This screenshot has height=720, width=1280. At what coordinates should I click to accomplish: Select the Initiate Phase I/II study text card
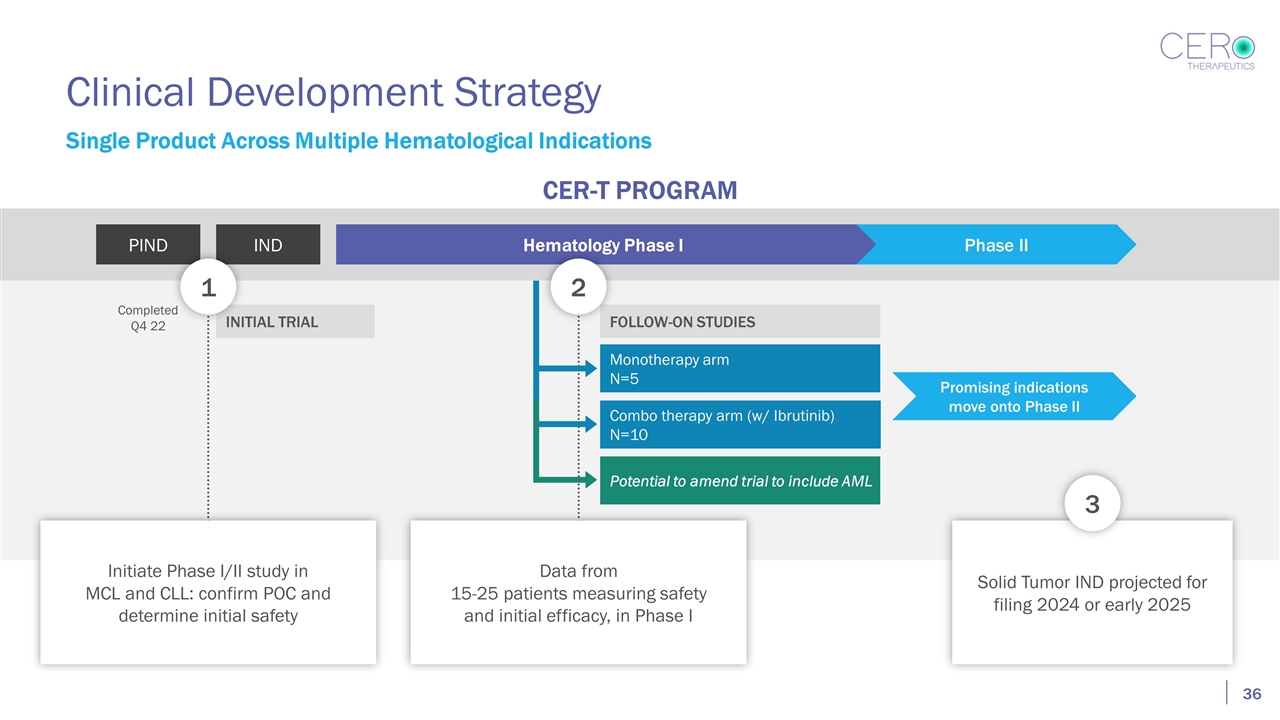tap(208, 593)
